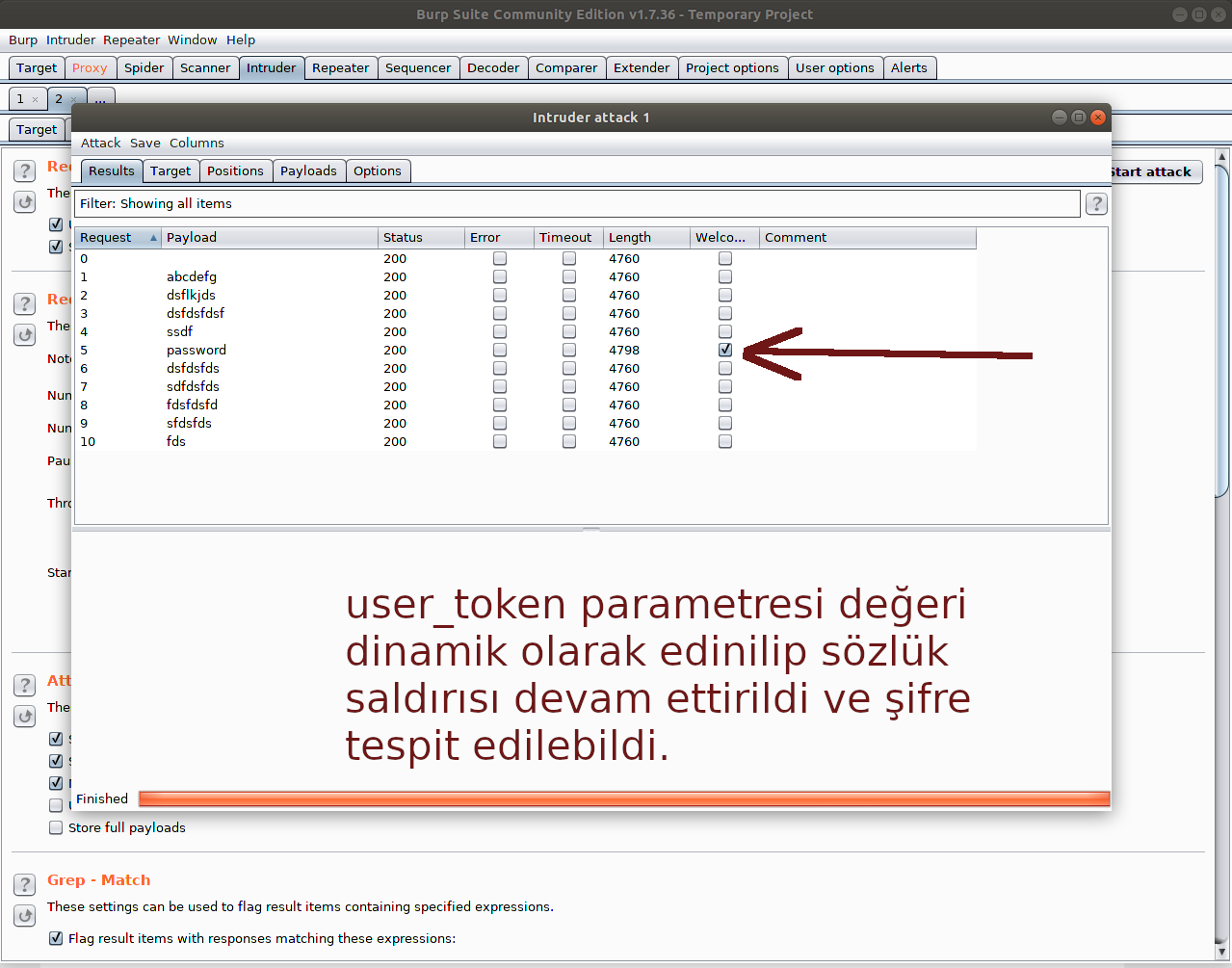Click the reset icon under the Grep - Match help icon
The image size is (1232, 968).
click(x=25, y=915)
